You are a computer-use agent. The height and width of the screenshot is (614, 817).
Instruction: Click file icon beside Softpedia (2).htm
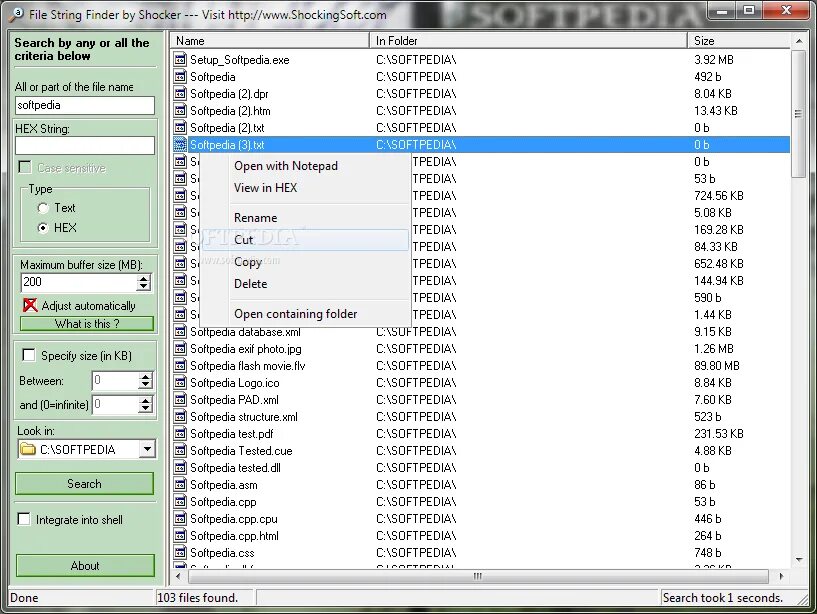coord(180,111)
